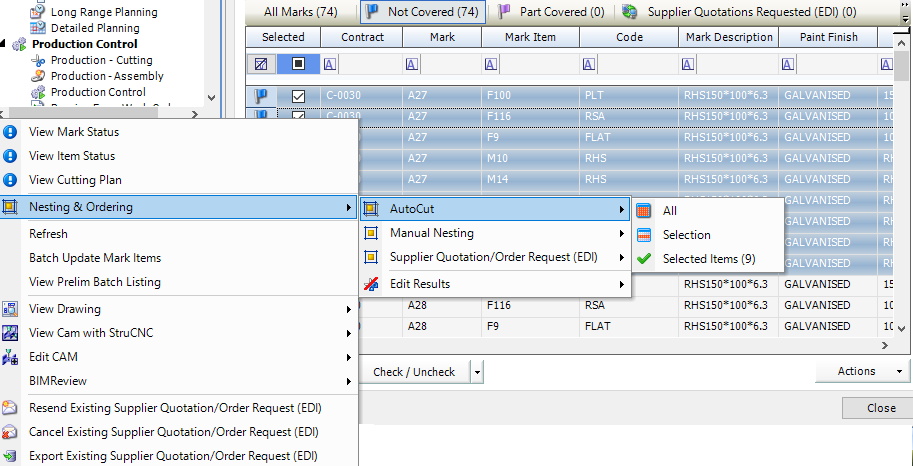Click the View Cam with StruCNC icon
The width and height of the screenshot is (913, 466).
[10, 333]
